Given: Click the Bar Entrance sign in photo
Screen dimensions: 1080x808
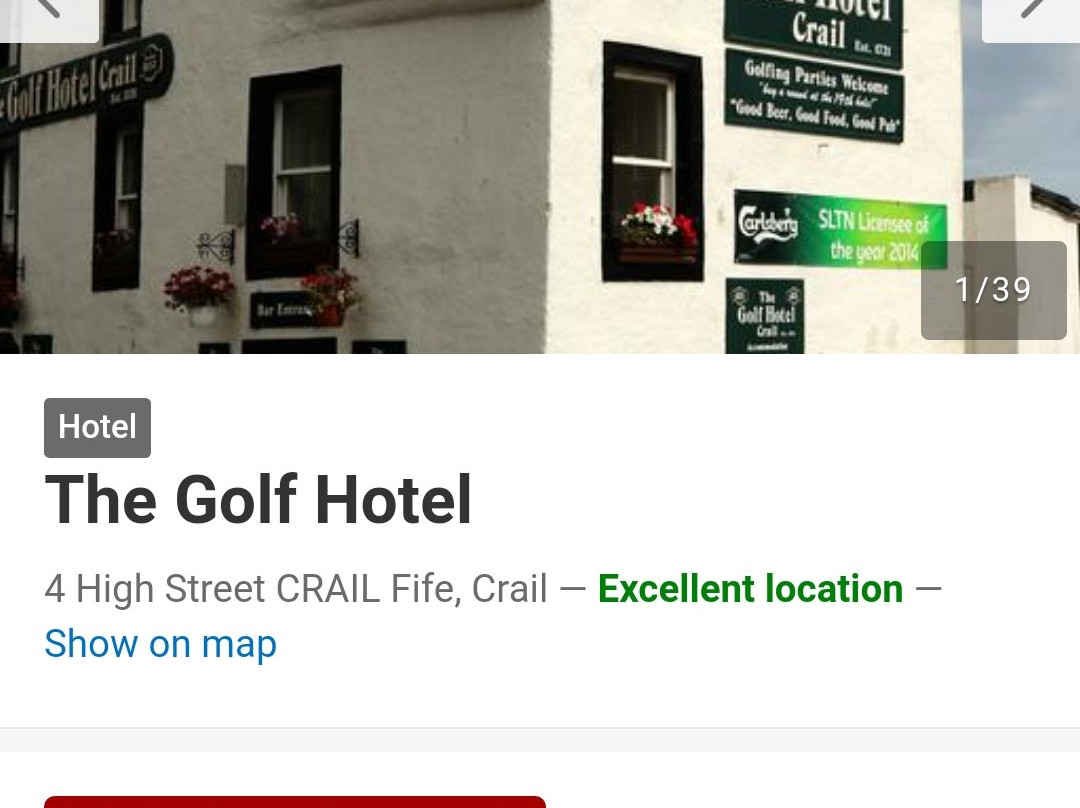Looking at the screenshot, I should [x=286, y=310].
